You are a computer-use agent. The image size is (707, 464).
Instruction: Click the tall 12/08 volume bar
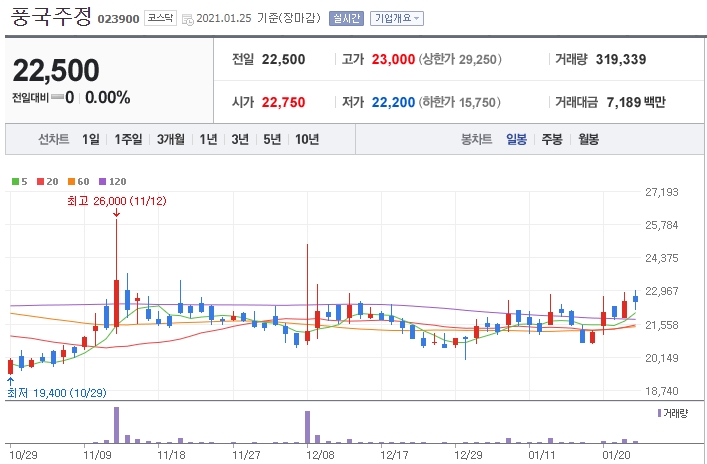tap(308, 427)
